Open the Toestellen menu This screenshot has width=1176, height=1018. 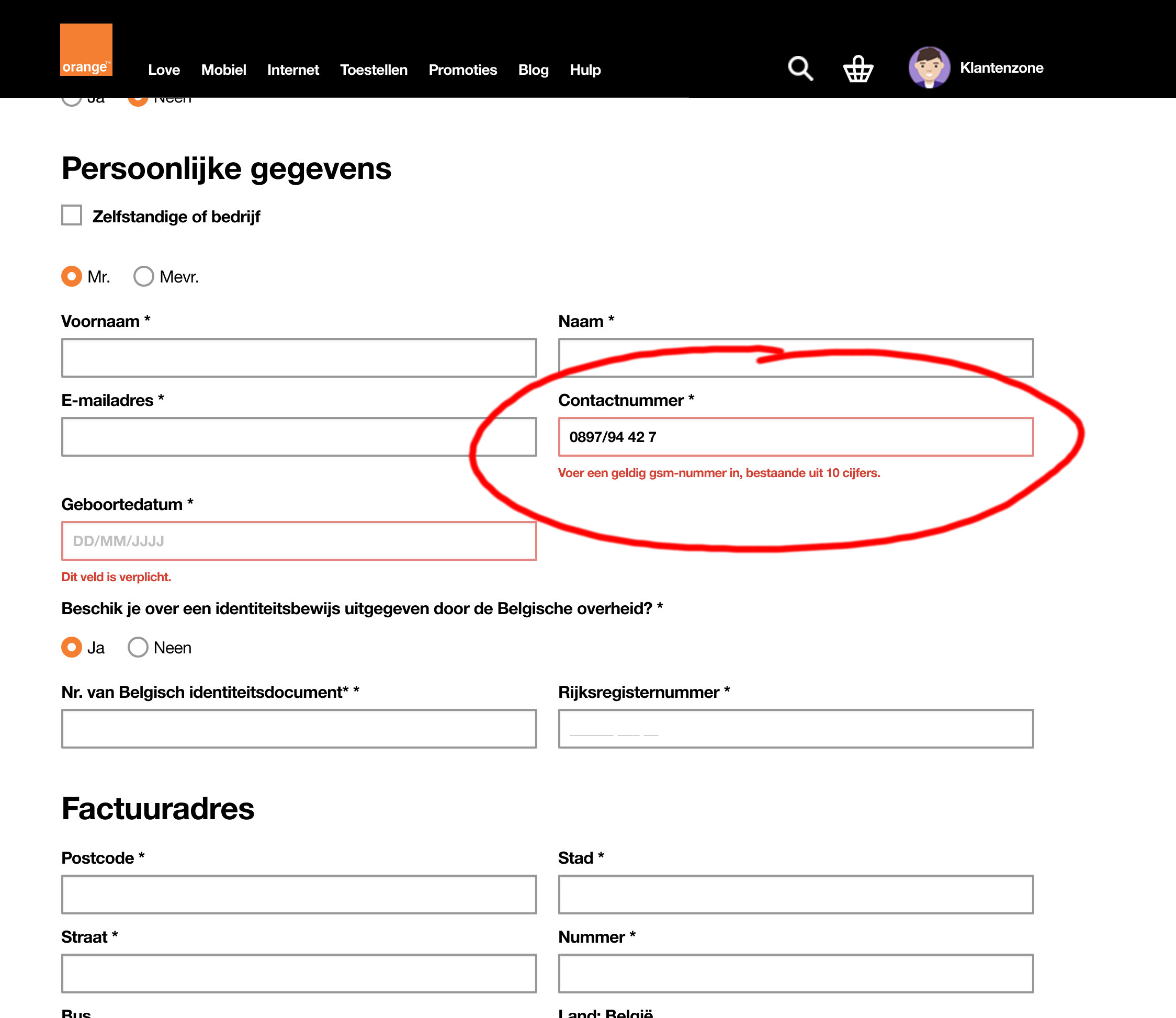tap(374, 70)
